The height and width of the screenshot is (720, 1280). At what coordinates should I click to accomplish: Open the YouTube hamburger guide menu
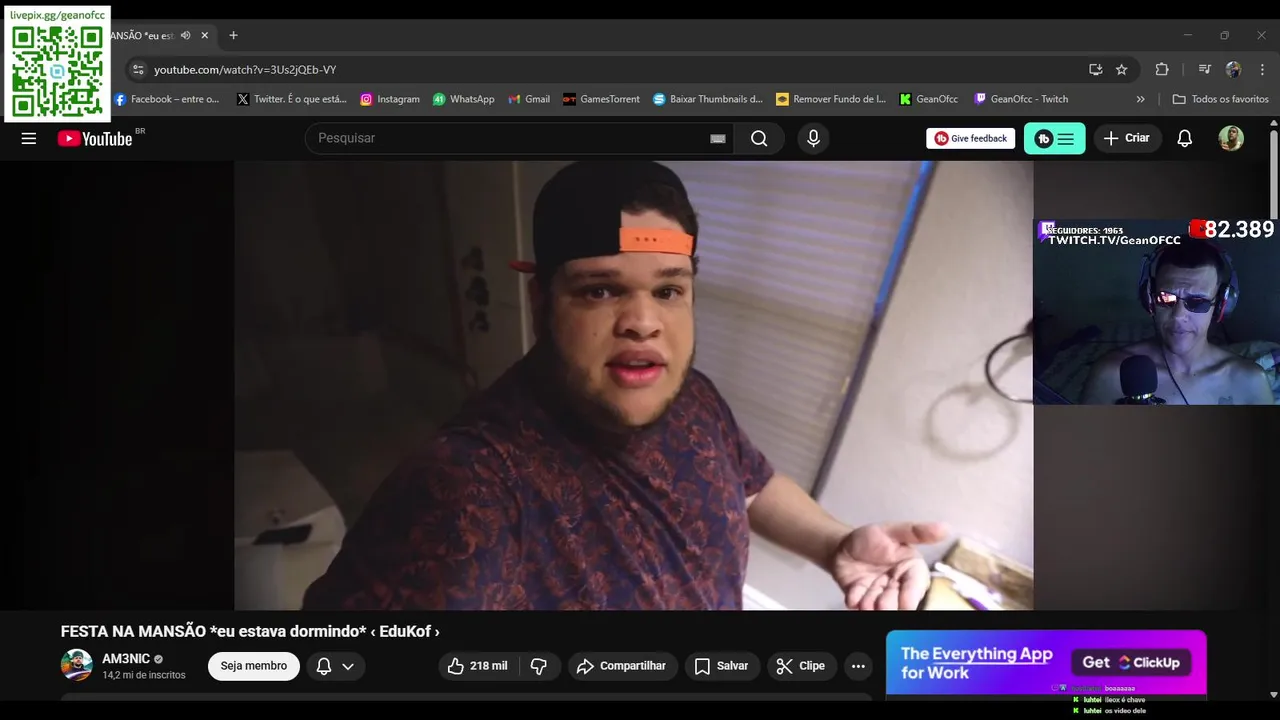29,138
